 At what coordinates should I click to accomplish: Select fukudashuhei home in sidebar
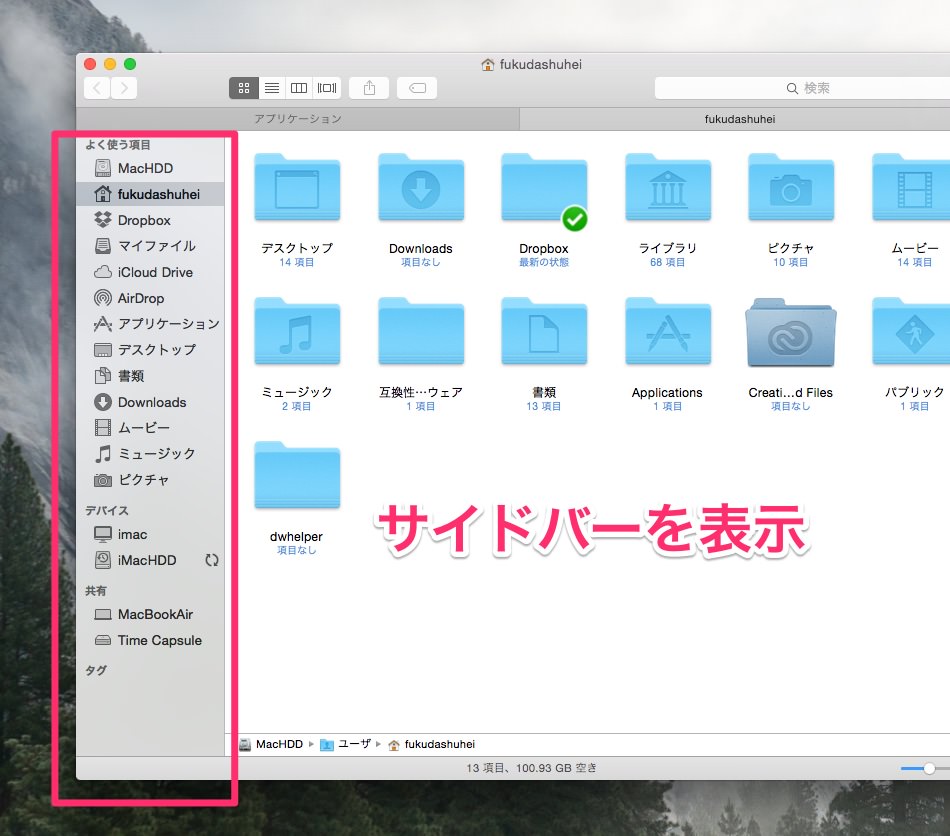click(150, 194)
